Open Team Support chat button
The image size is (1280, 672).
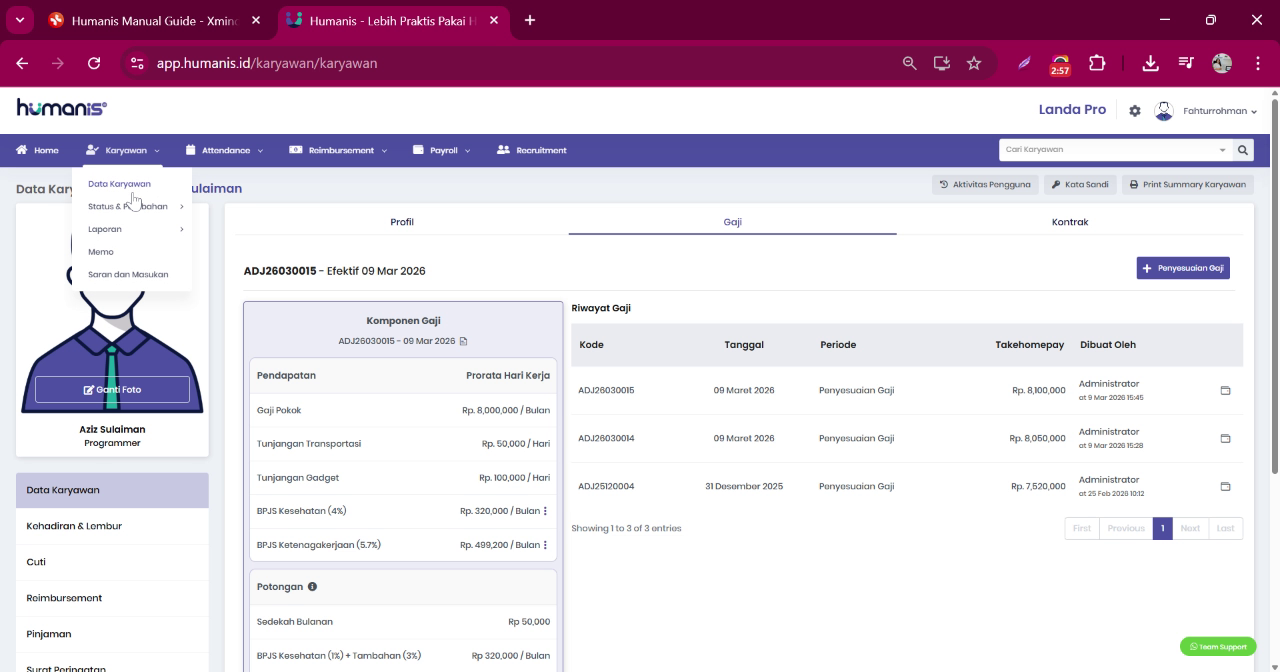[x=1218, y=647]
